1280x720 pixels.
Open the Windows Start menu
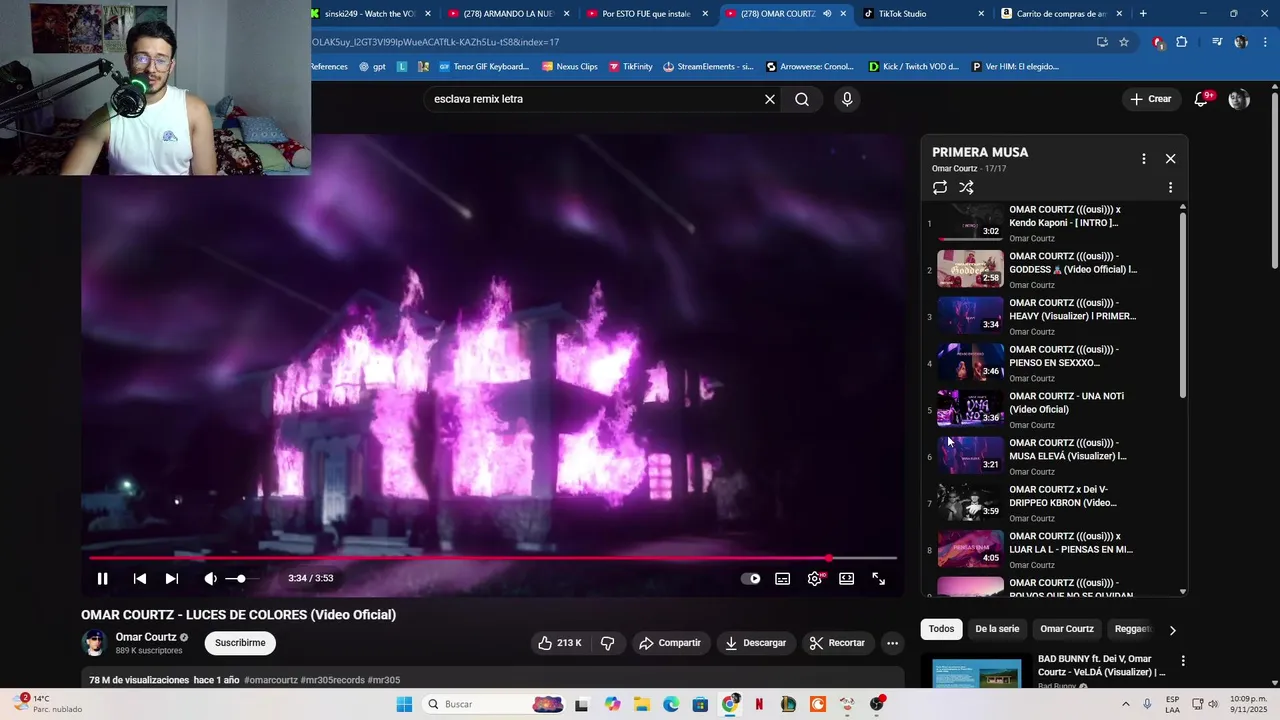click(404, 704)
